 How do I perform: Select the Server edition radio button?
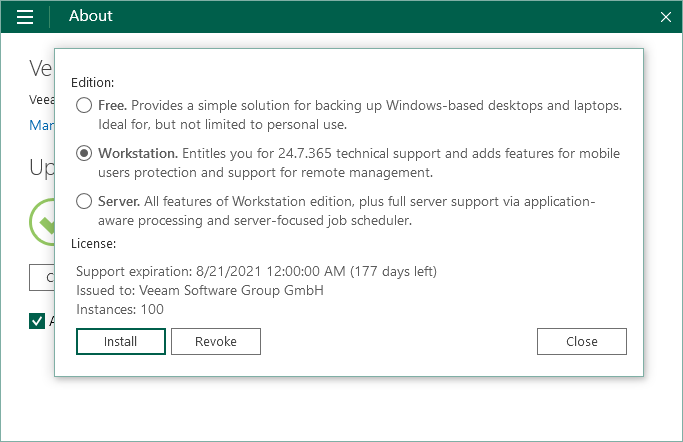click(x=84, y=202)
